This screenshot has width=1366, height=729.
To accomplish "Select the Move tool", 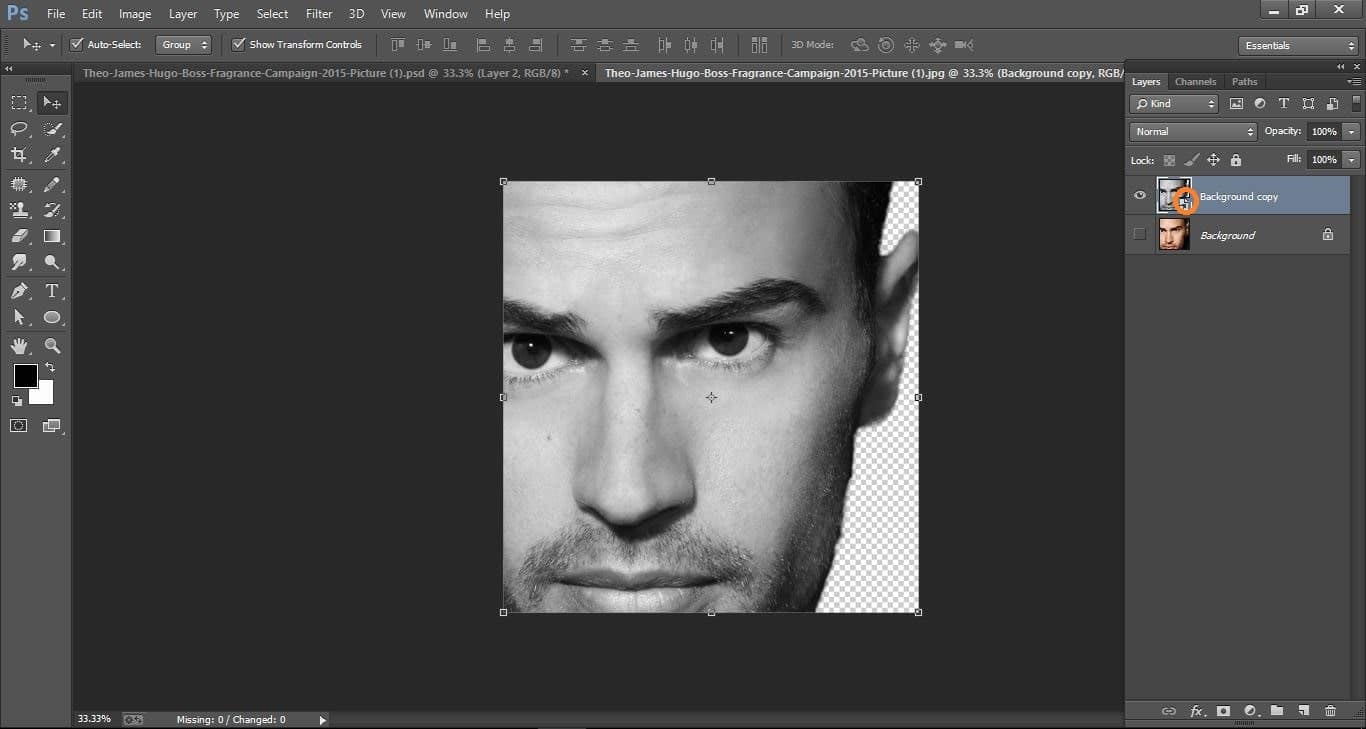I will (x=52, y=104).
